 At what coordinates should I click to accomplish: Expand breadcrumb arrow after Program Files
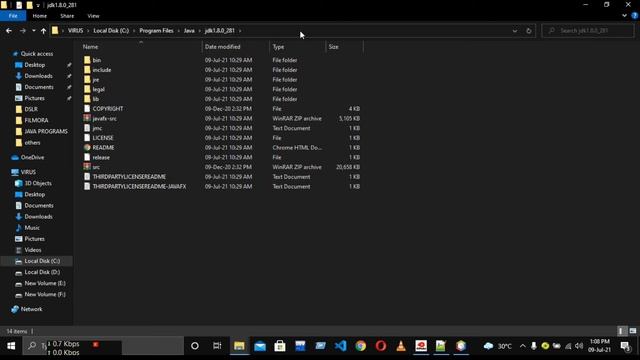(179, 31)
